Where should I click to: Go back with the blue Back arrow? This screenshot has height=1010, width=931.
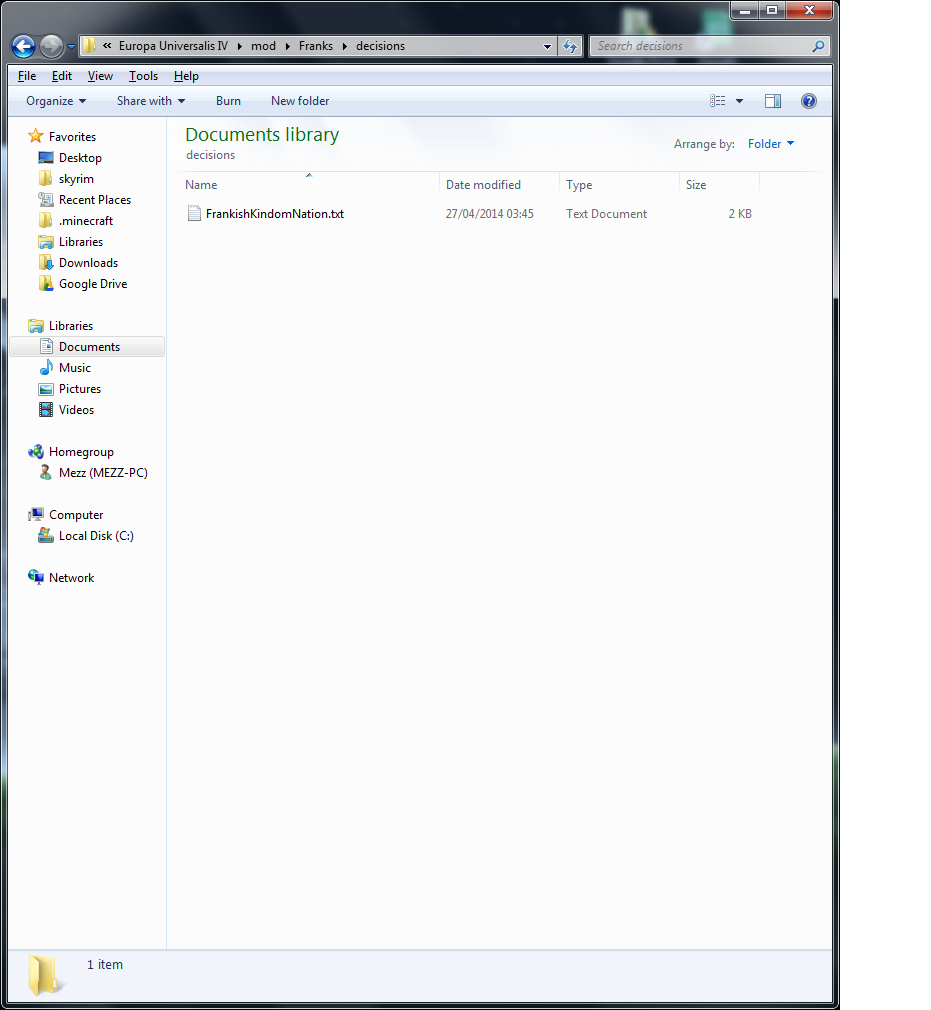tap(24, 46)
